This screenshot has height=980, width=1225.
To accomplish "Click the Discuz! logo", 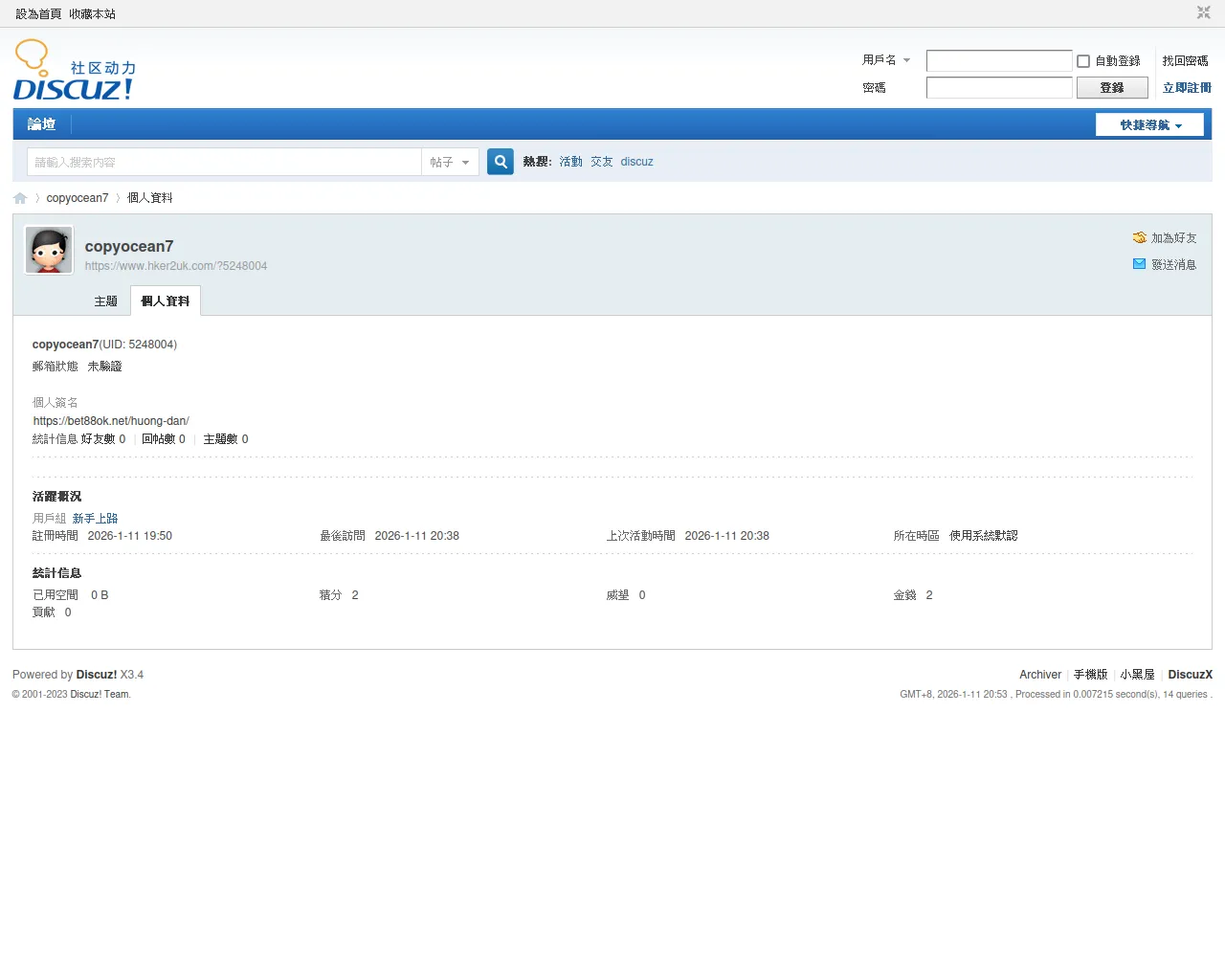I will click(75, 71).
